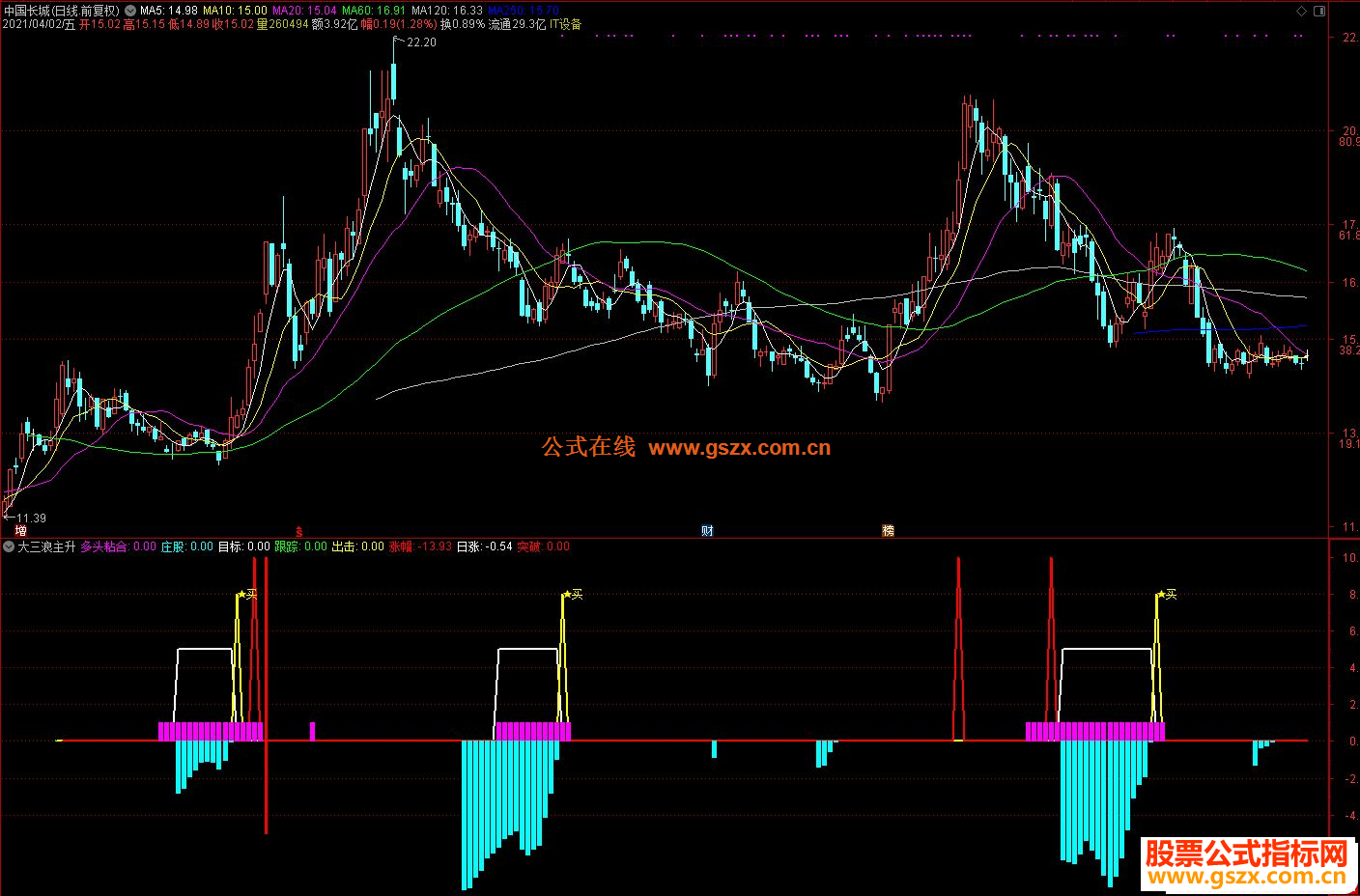1360x896 pixels.
Task: Toggle the side panel icon at top right
Action: pos(1319,11)
